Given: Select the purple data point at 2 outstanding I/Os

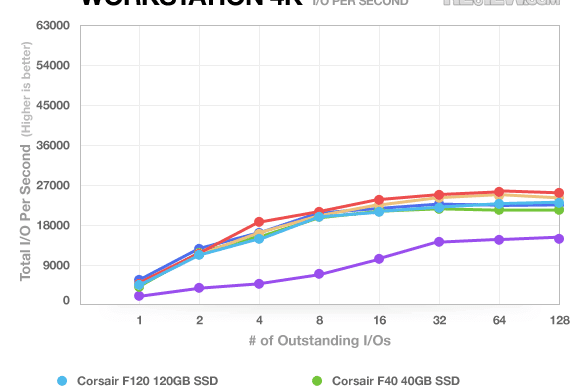Looking at the screenshot, I should (199, 288).
